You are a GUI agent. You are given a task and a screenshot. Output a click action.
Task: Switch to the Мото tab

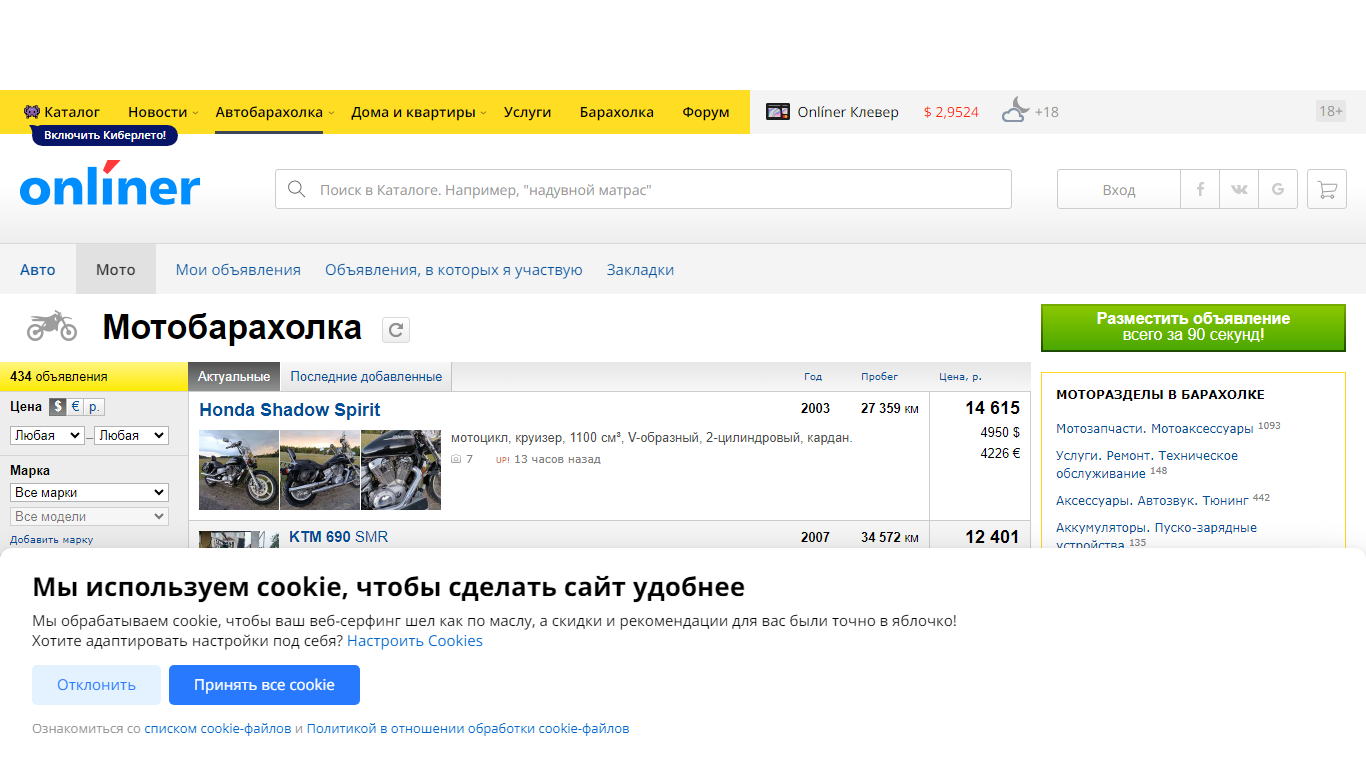116,269
